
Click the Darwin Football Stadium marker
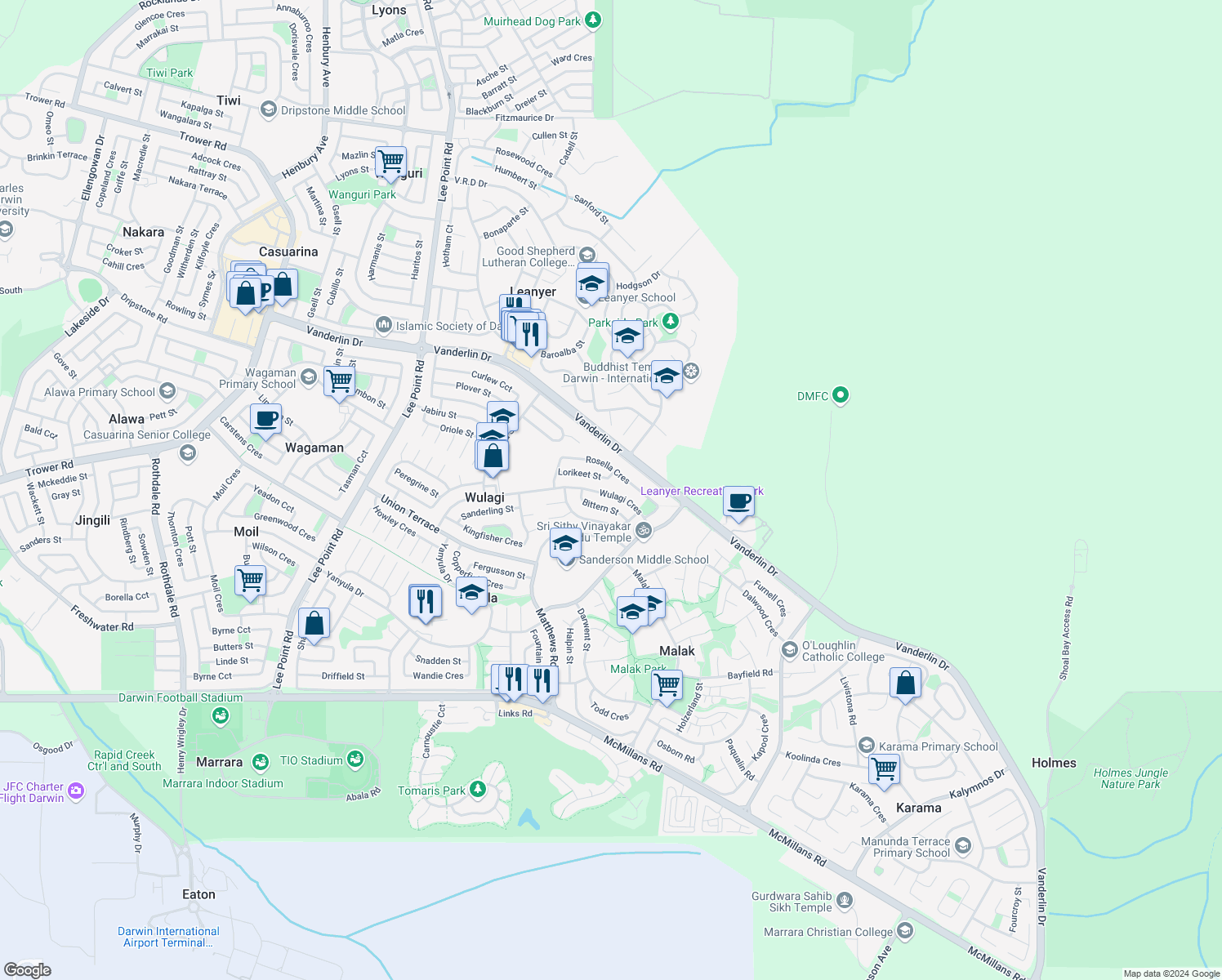pos(219,716)
